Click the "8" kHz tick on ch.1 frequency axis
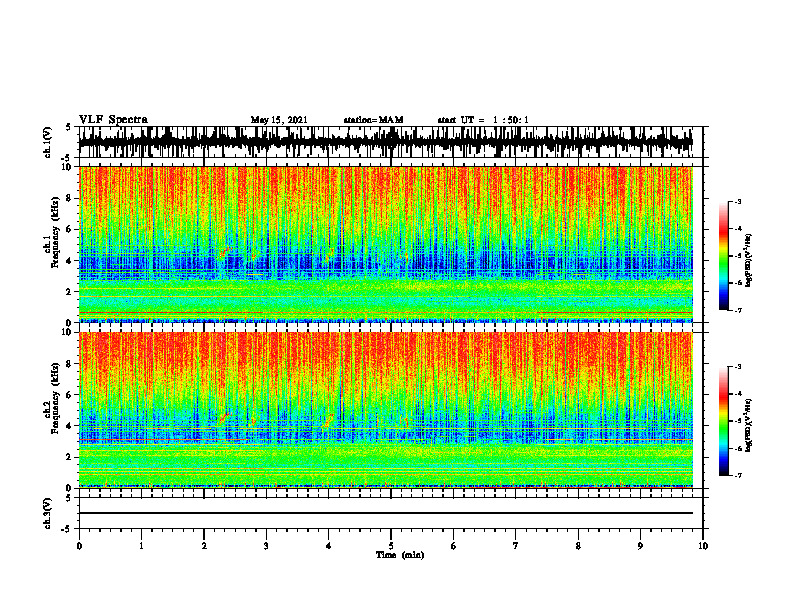 (x=69, y=199)
